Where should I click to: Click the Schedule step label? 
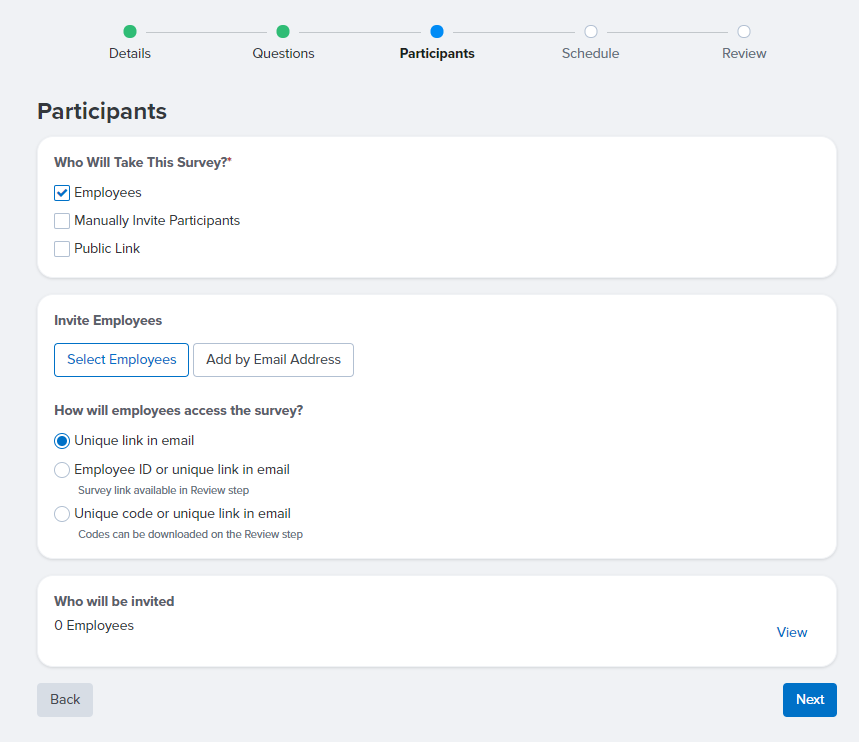pyautogui.click(x=590, y=53)
